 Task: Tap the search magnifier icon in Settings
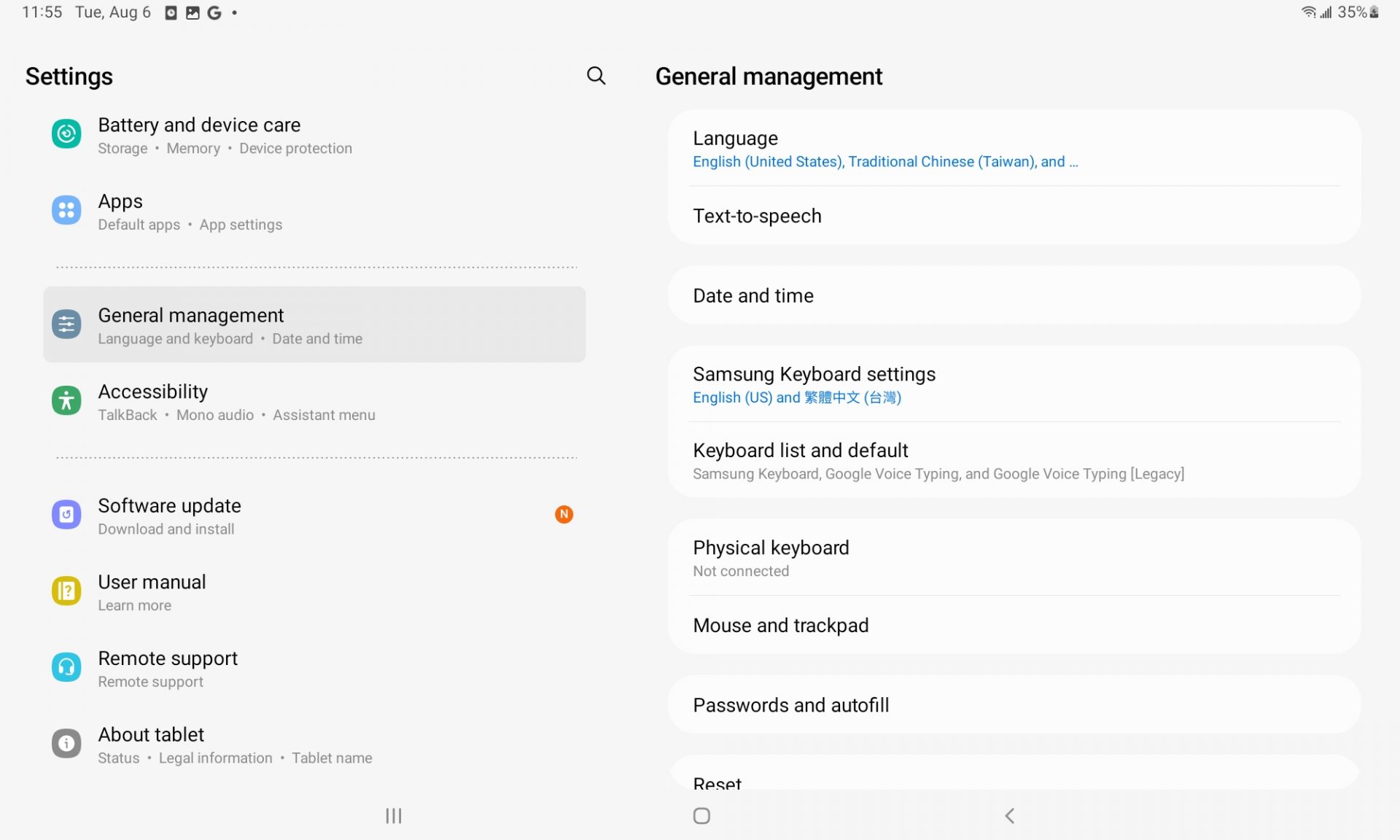click(596, 76)
